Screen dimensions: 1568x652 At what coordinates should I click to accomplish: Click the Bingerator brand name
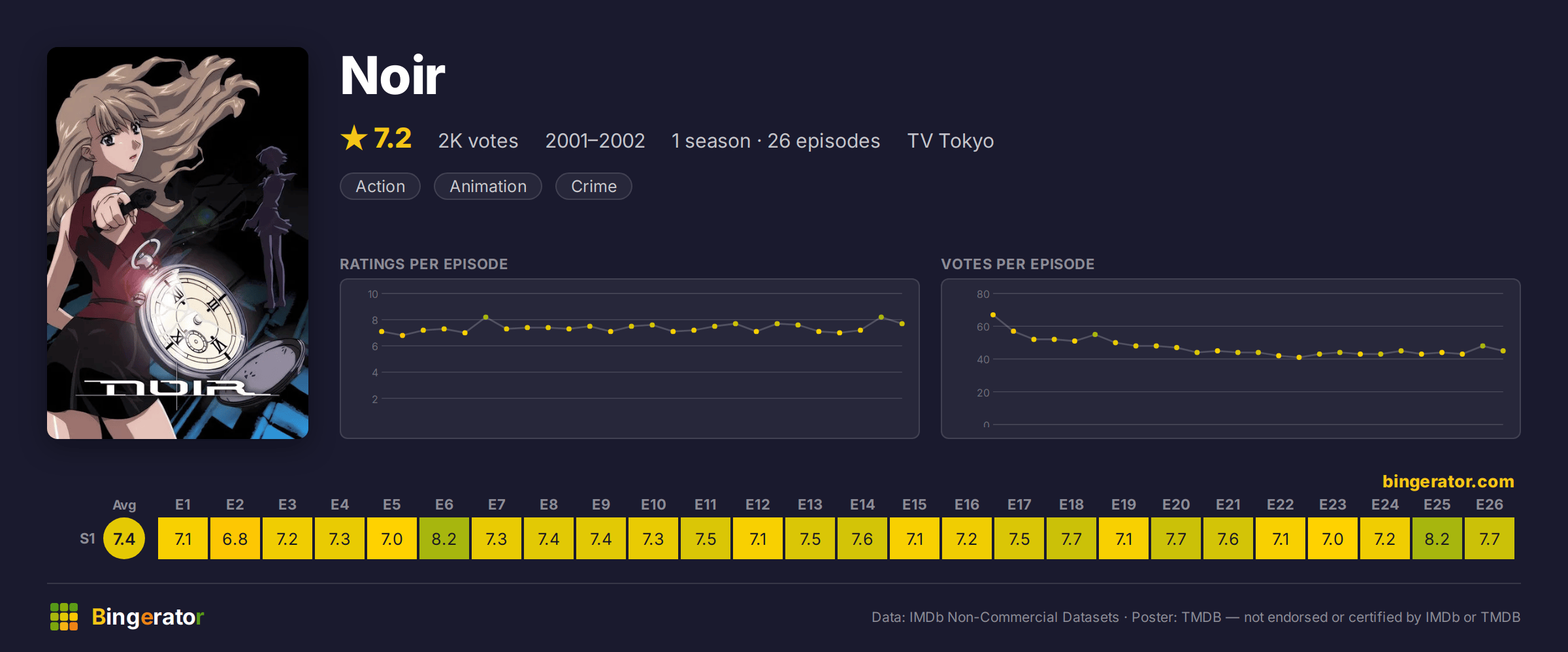[x=148, y=617]
